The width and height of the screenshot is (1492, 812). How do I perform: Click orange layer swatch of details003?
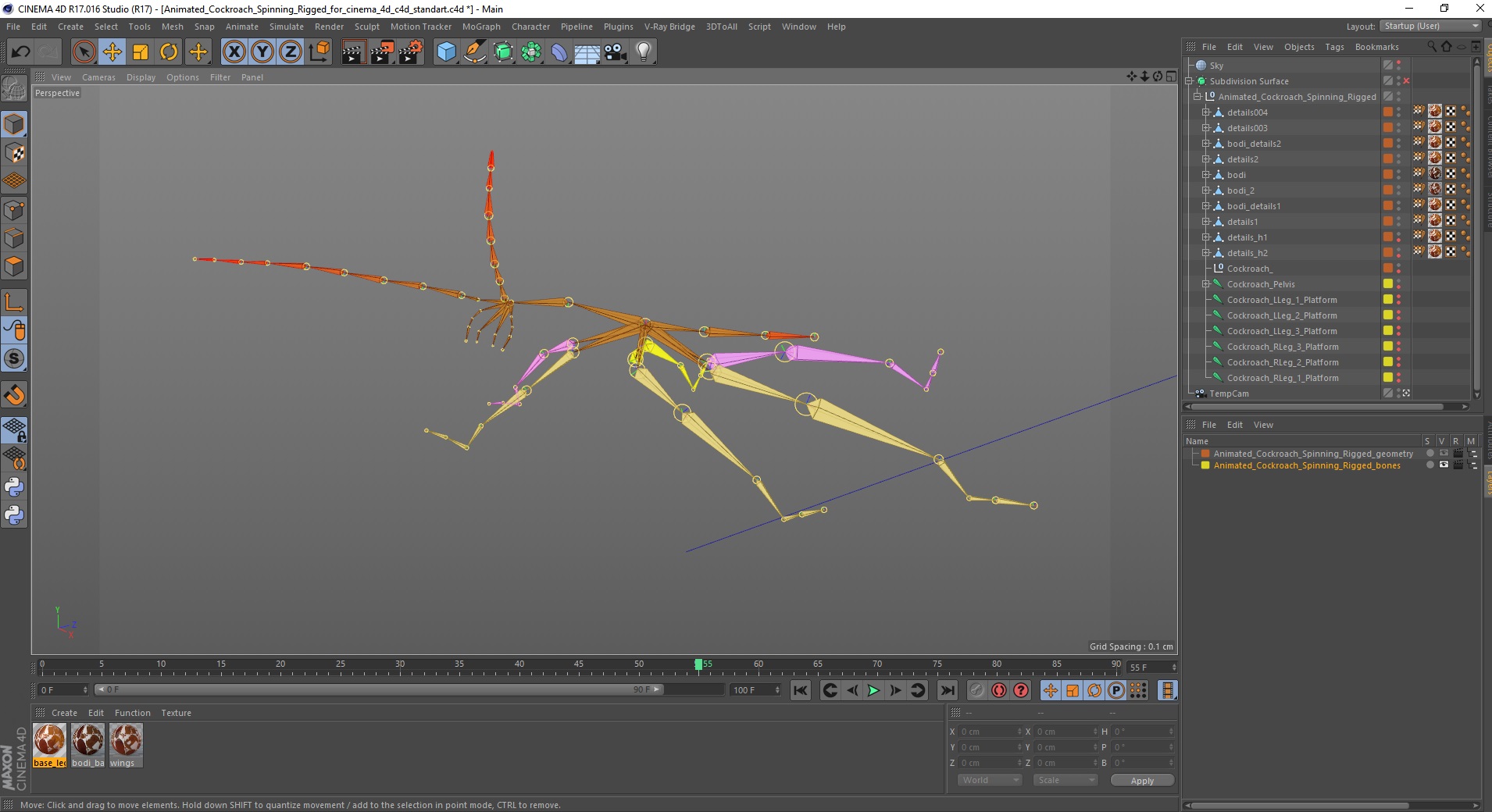click(x=1388, y=128)
